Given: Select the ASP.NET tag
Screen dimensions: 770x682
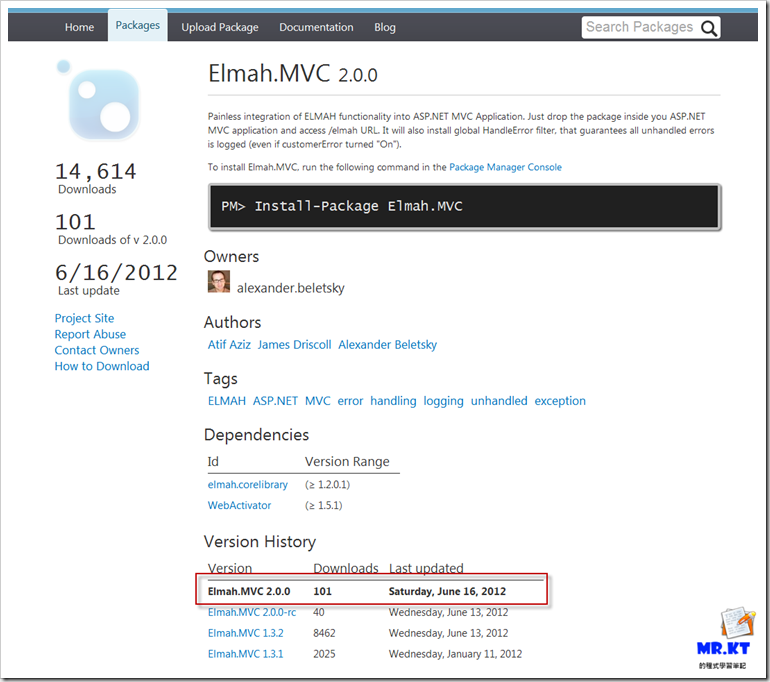Looking at the screenshot, I should point(275,401).
